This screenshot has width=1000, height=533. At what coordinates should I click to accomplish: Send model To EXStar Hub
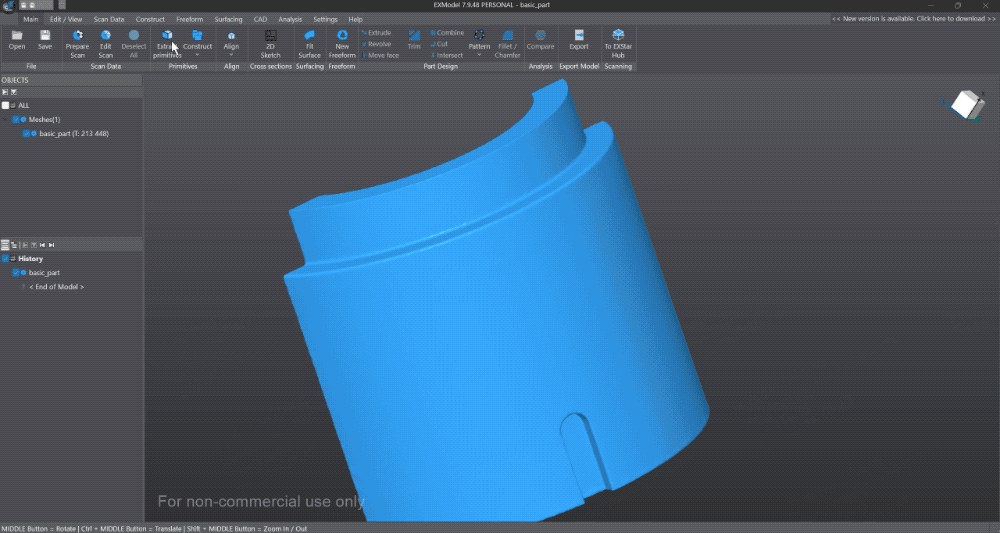(x=618, y=40)
